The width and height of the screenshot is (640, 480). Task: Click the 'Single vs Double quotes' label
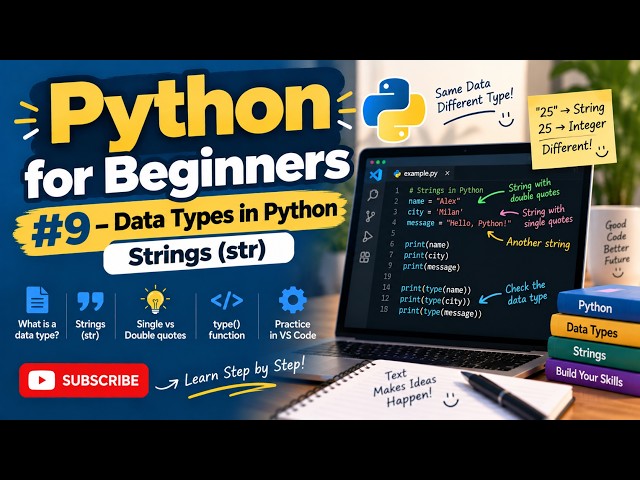[x=155, y=329]
